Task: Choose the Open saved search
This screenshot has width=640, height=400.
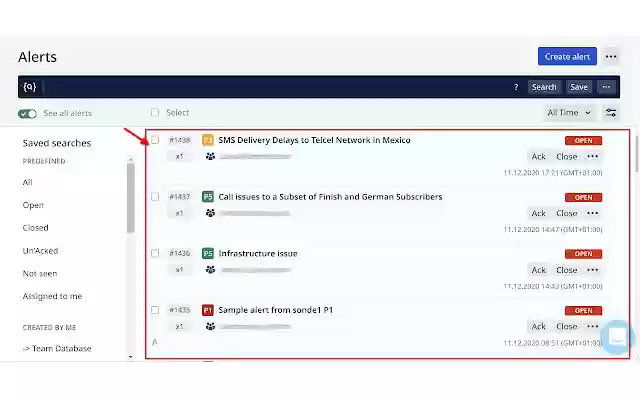Action: 33,205
